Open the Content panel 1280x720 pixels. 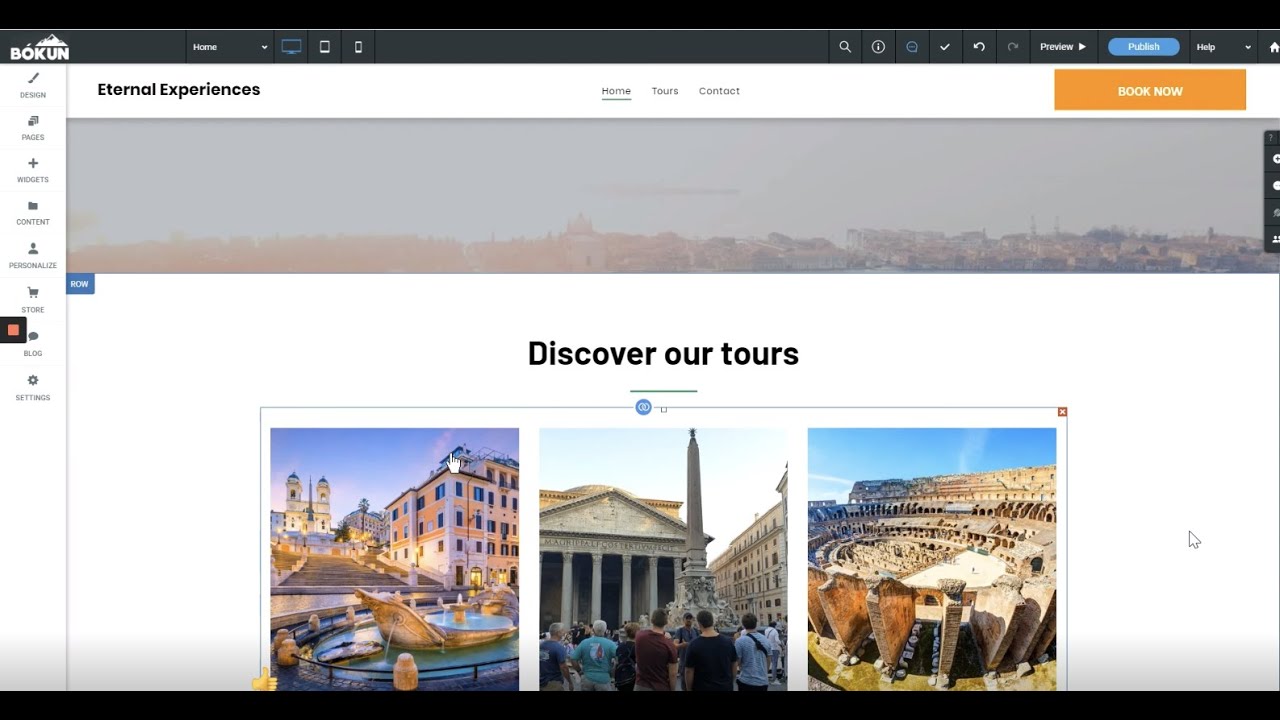(33, 212)
